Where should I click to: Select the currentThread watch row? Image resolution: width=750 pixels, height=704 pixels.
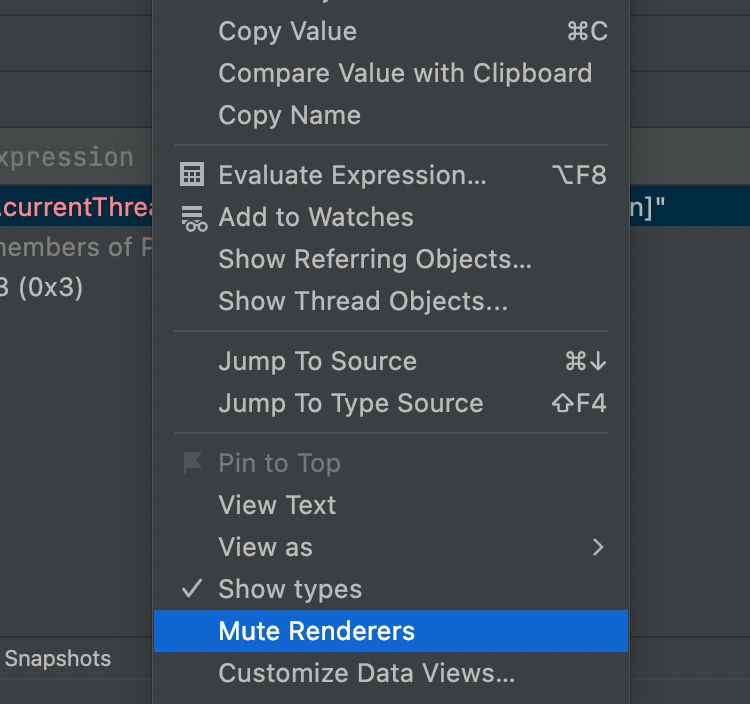point(75,207)
